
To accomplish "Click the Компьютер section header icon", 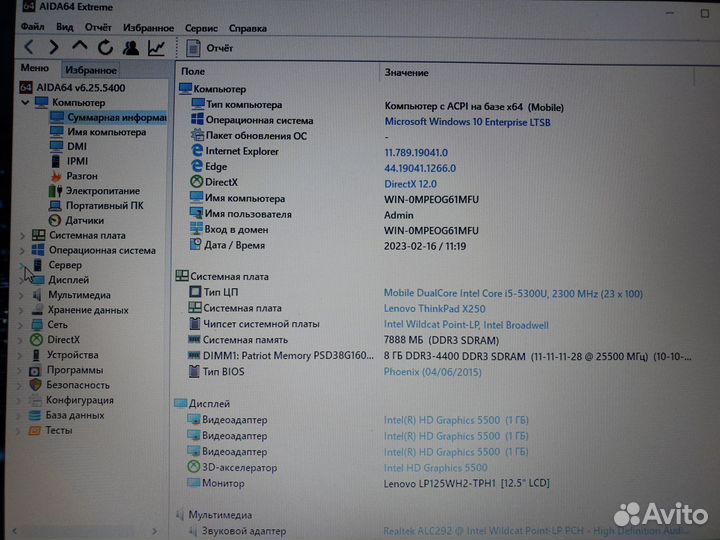I will click(185, 88).
